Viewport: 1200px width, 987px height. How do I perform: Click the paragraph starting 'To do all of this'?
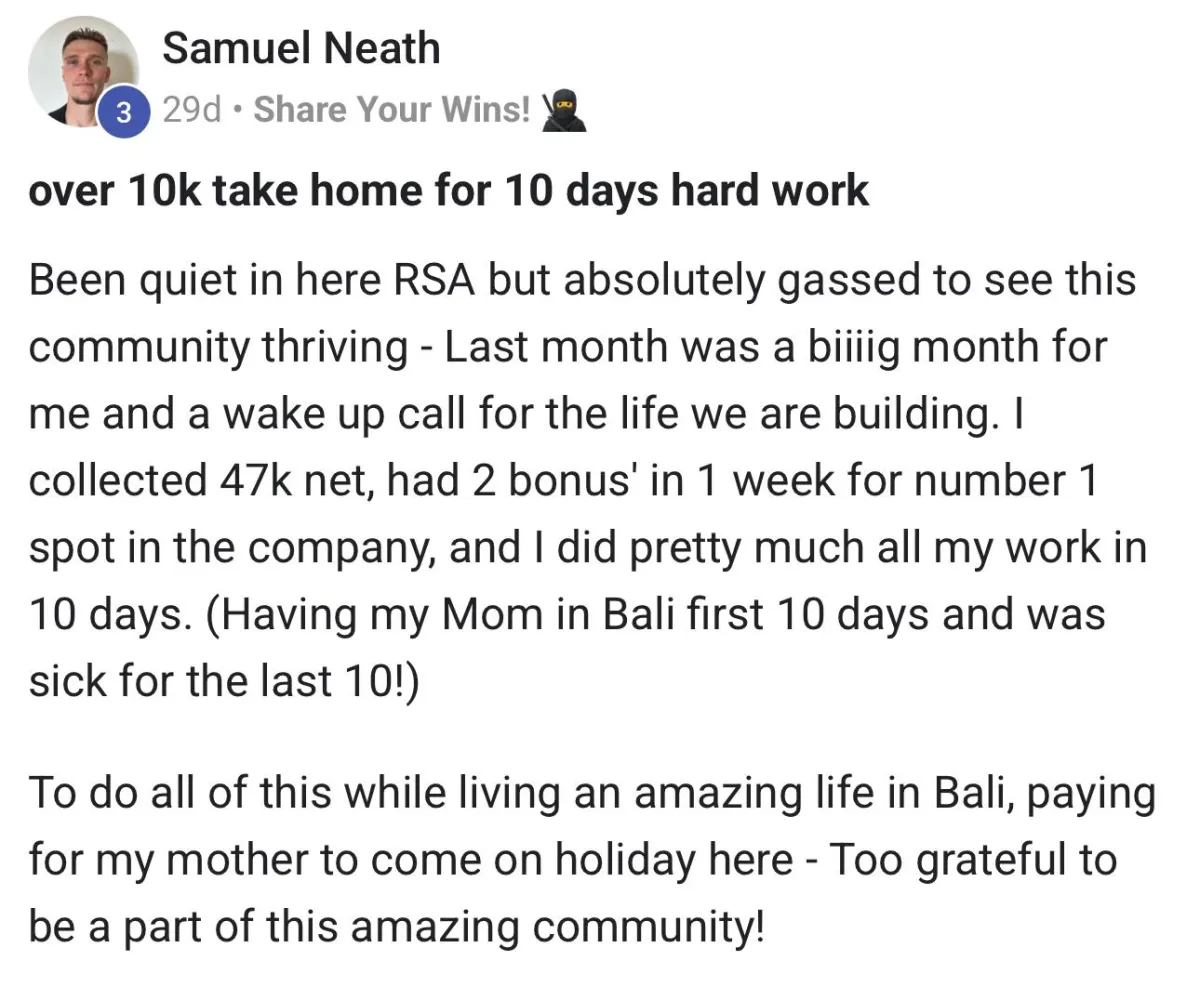click(x=592, y=860)
